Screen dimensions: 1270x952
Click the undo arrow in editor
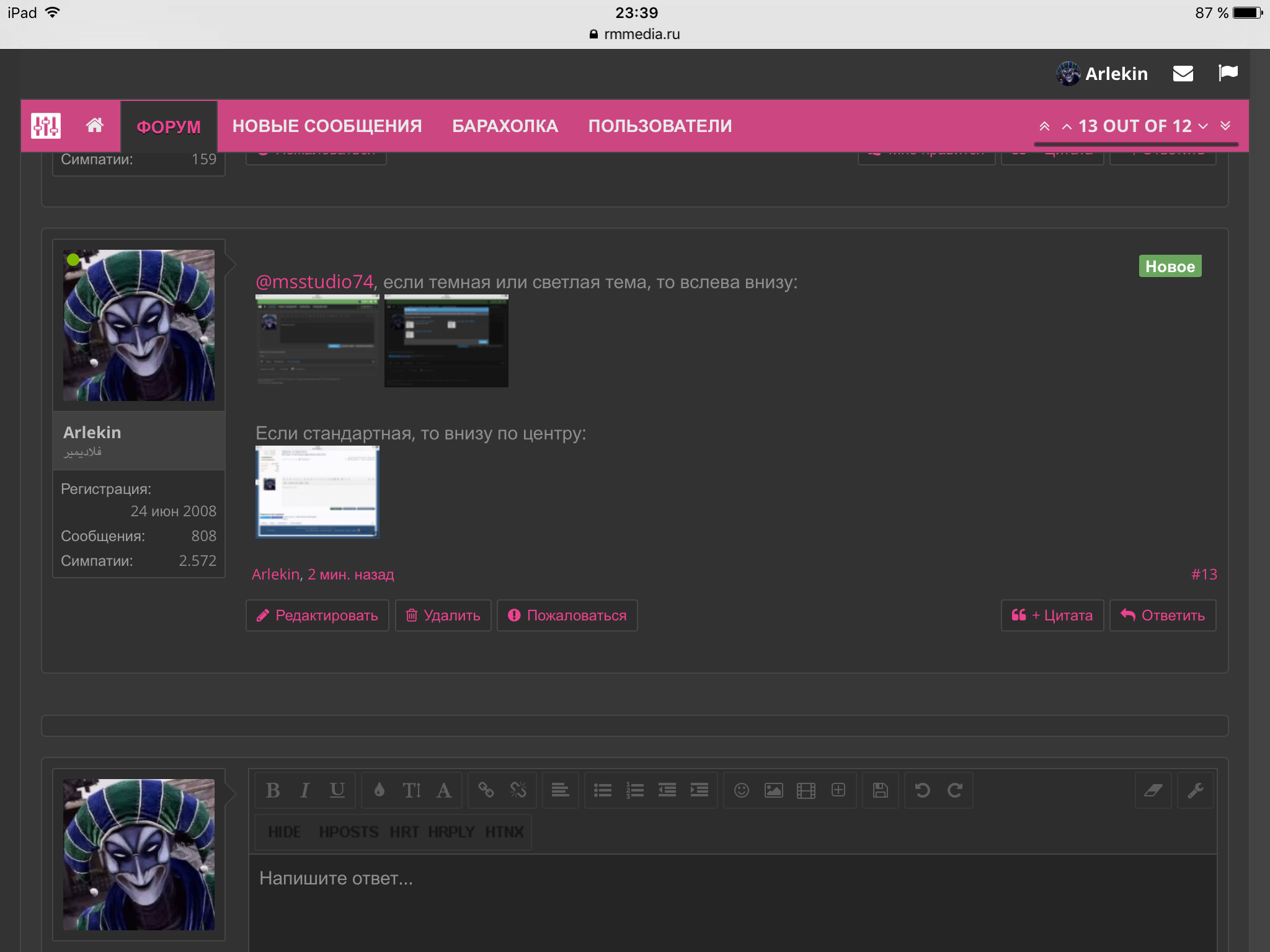[923, 790]
